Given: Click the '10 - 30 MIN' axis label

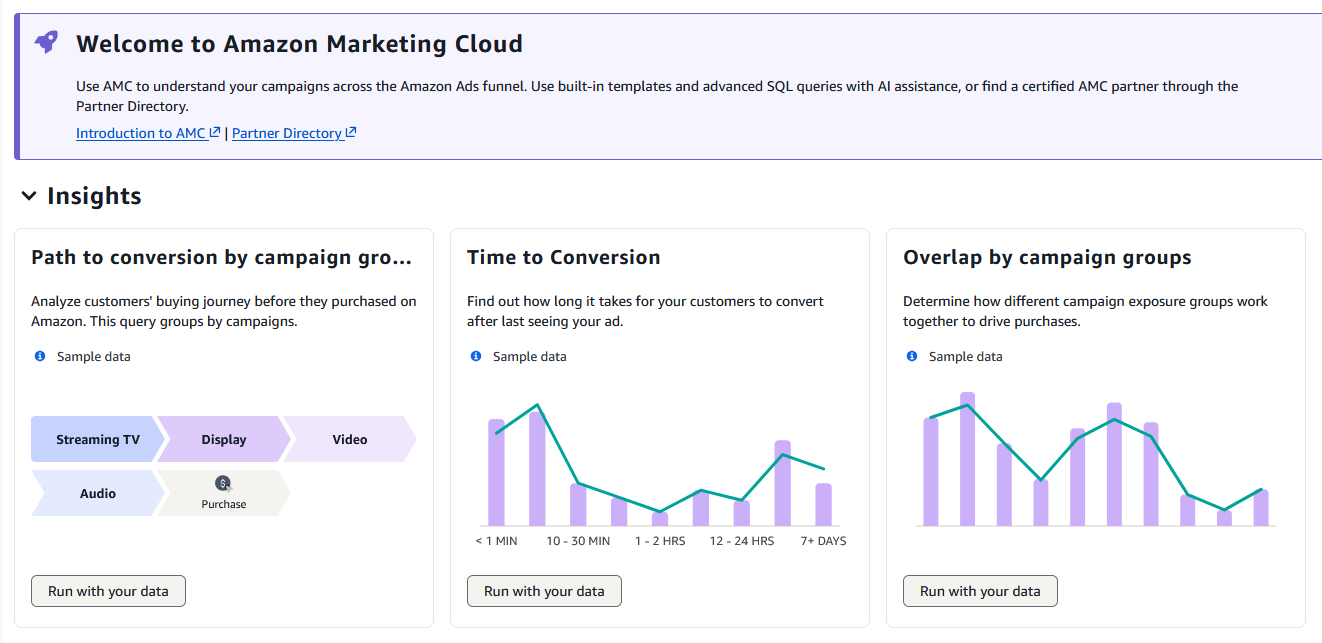Looking at the screenshot, I should pyautogui.click(x=578, y=541).
